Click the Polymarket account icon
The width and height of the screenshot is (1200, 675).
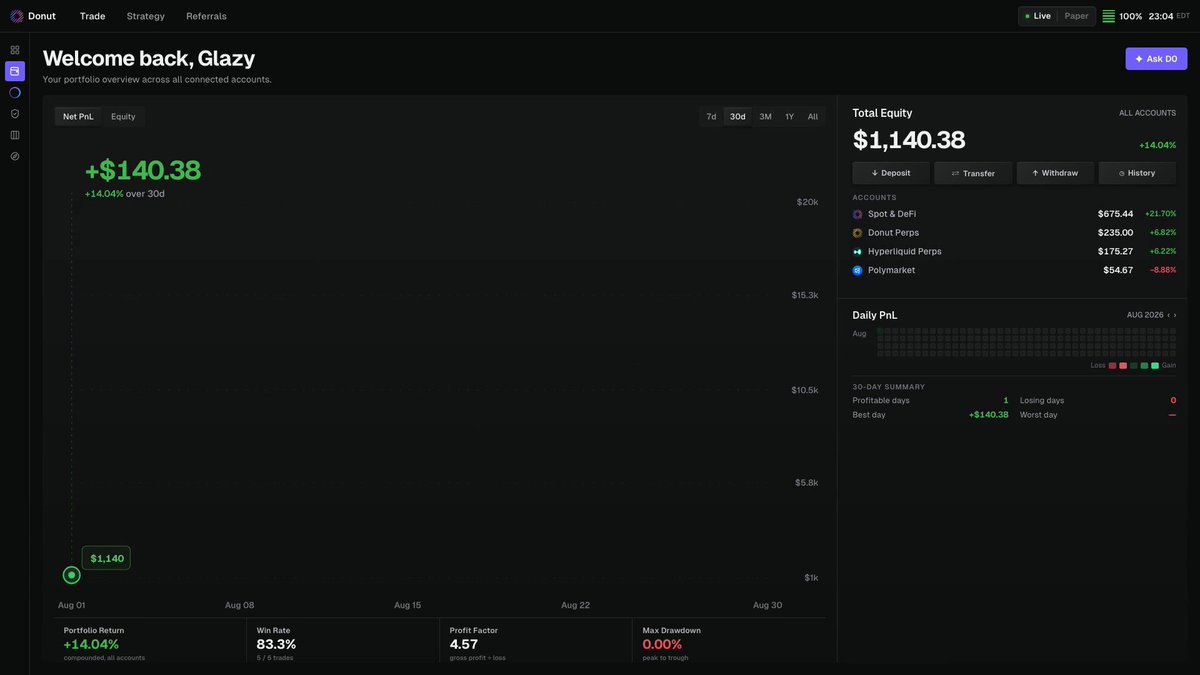coord(857,270)
